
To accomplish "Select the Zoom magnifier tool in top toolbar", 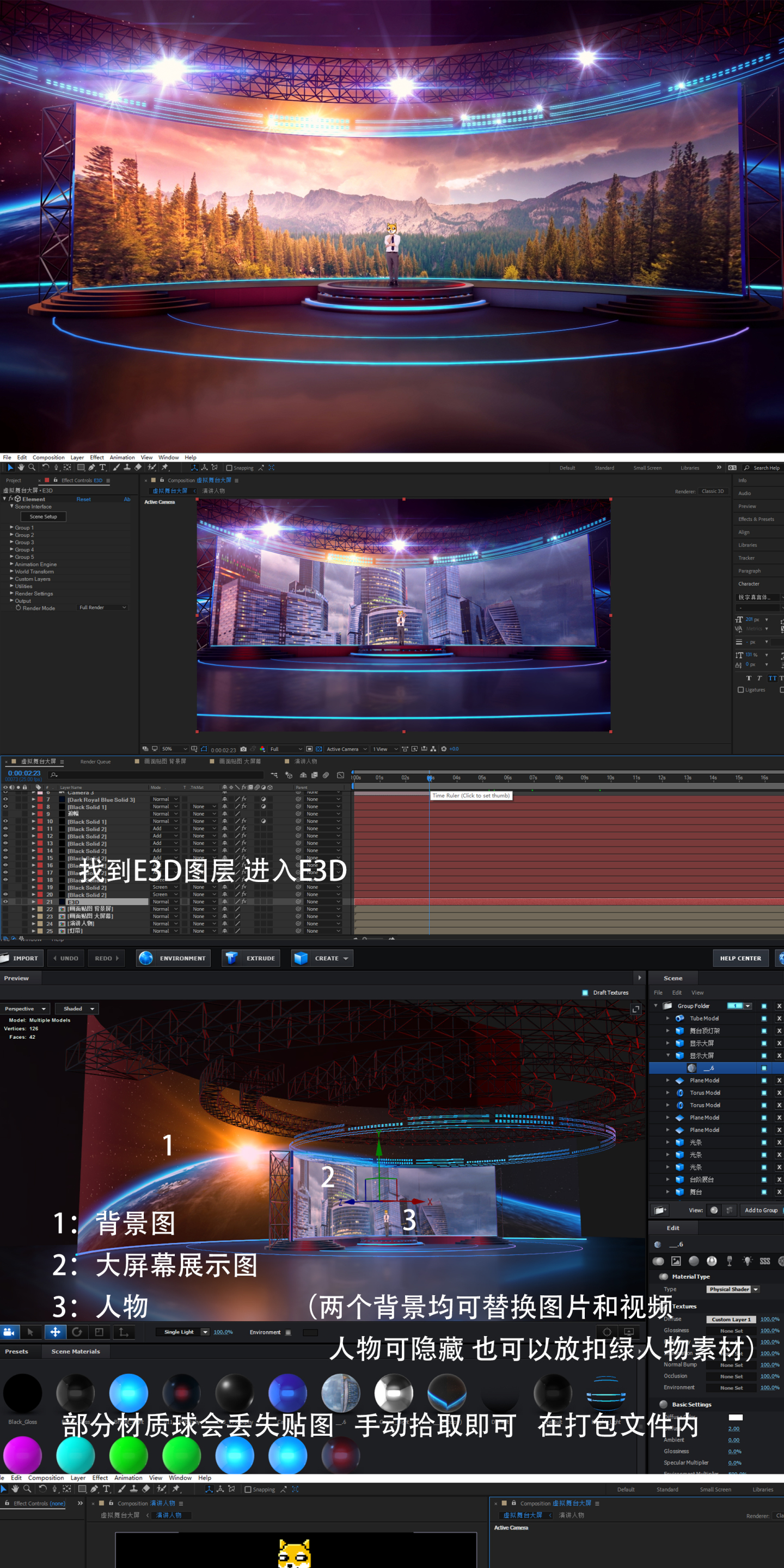I will click(x=32, y=468).
